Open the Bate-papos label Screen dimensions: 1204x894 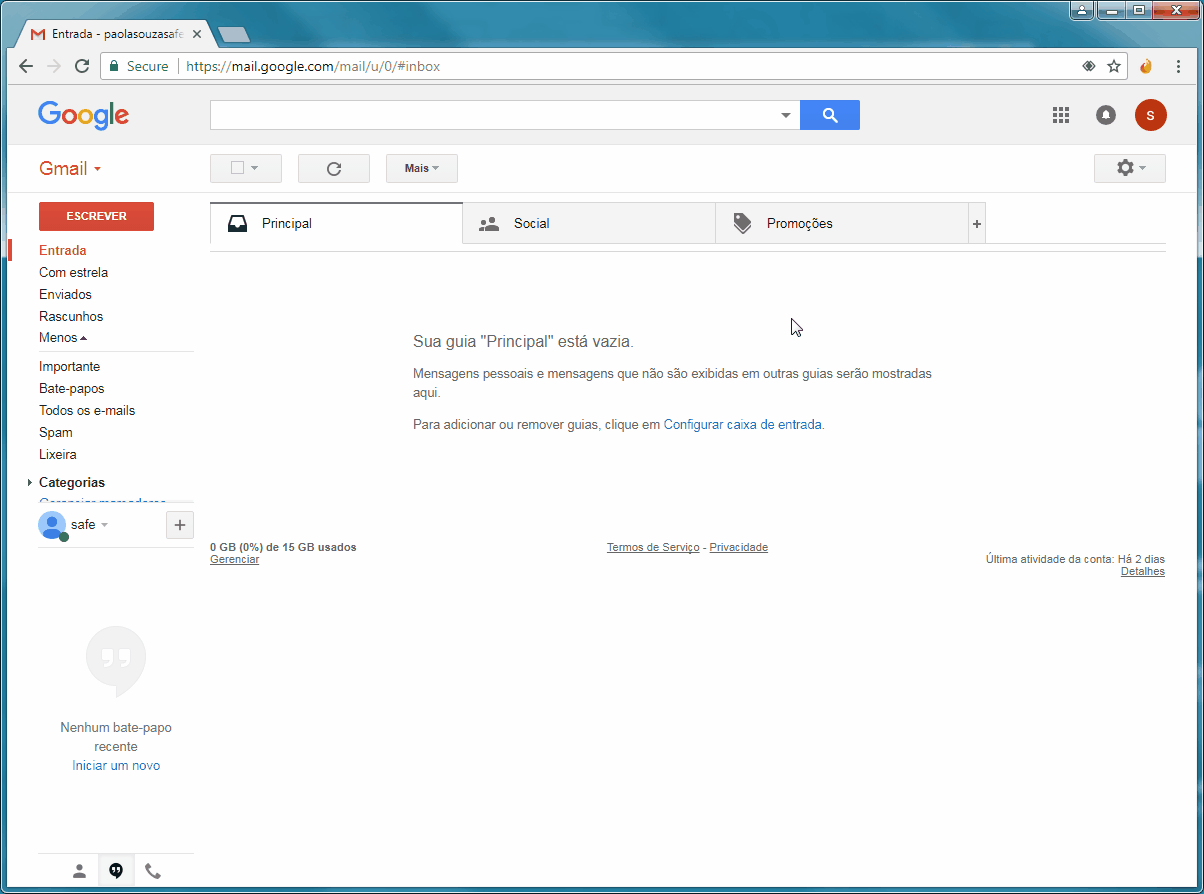pos(72,389)
